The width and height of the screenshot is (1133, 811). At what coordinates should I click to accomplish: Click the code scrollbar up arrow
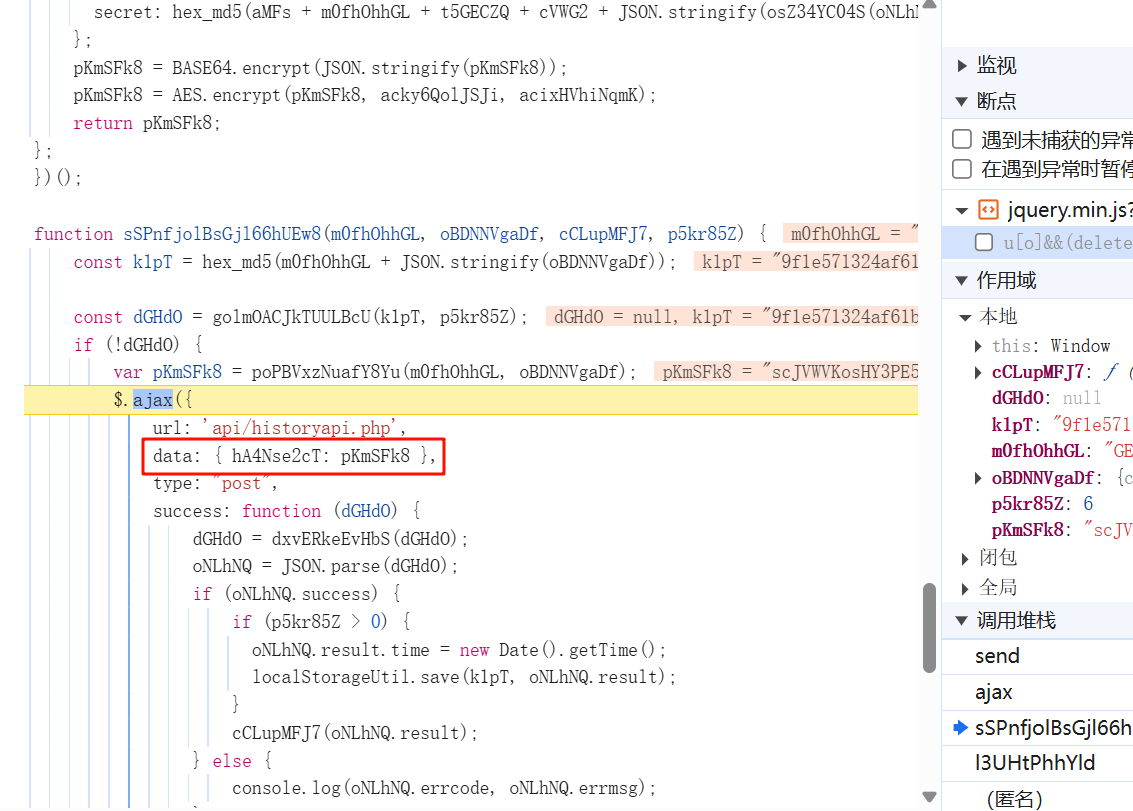tap(930, 4)
